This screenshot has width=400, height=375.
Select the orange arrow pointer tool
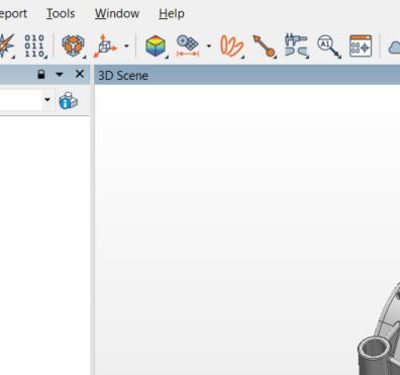[264, 46]
